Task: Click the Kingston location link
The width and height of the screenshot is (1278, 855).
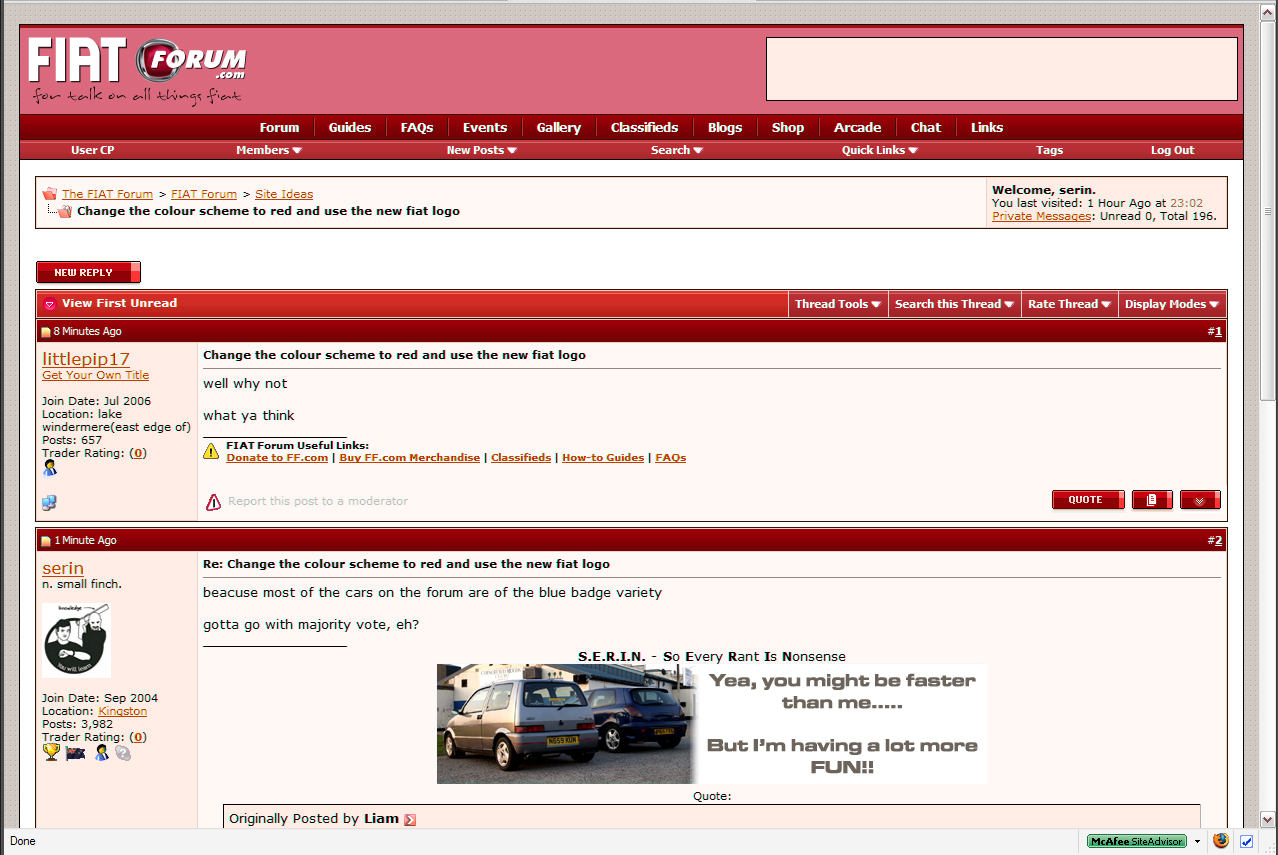Action: [122, 711]
